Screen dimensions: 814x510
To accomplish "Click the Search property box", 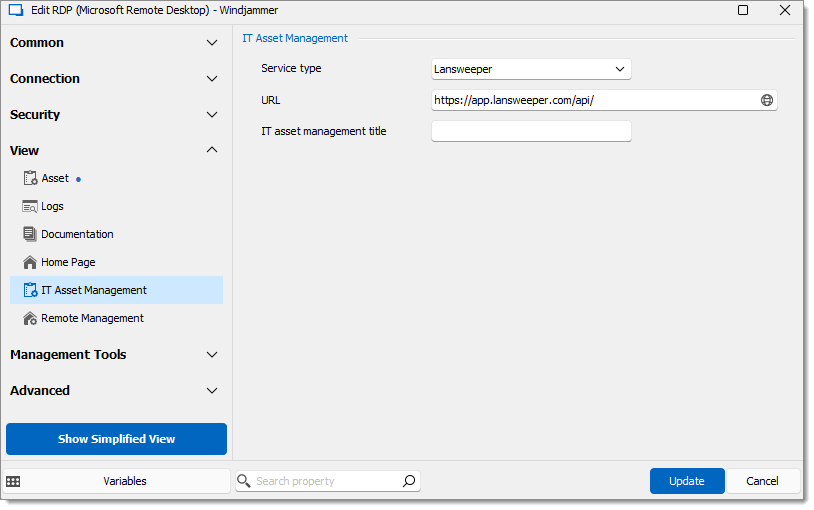I will tap(328, 481).
